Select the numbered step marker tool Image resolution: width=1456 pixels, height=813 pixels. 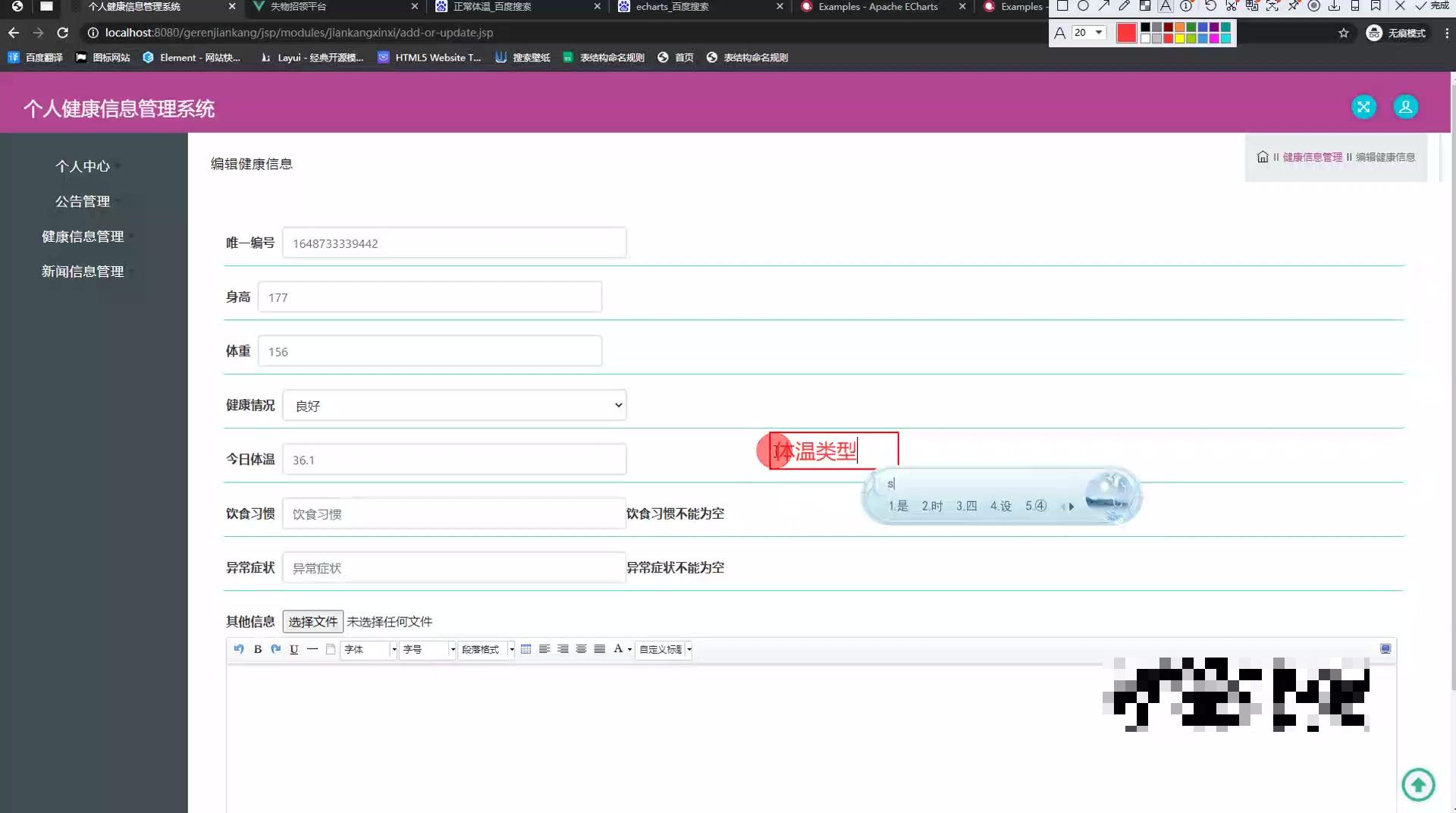coord(1186,5)
